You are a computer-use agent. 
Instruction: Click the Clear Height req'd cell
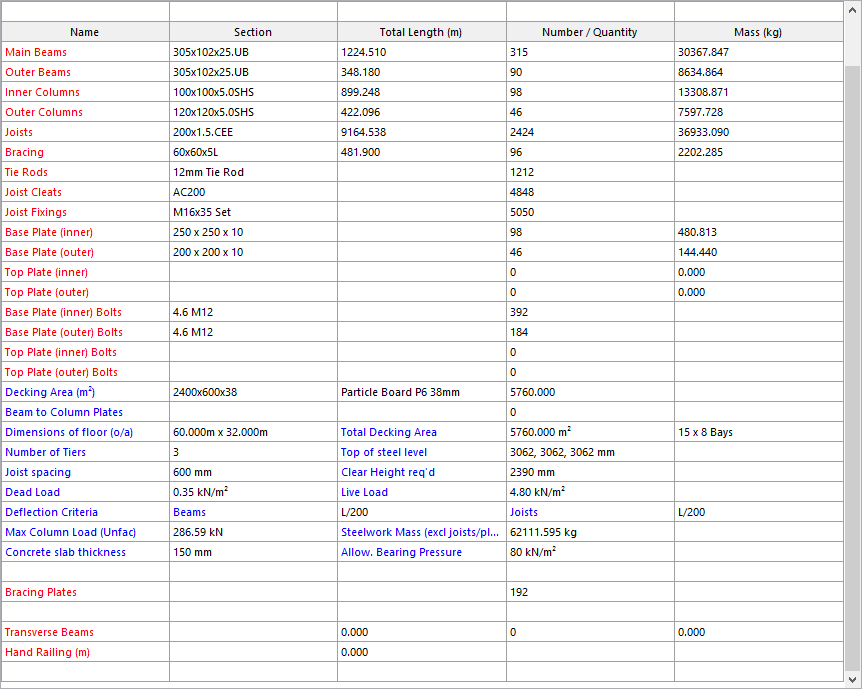pos(422,472)
